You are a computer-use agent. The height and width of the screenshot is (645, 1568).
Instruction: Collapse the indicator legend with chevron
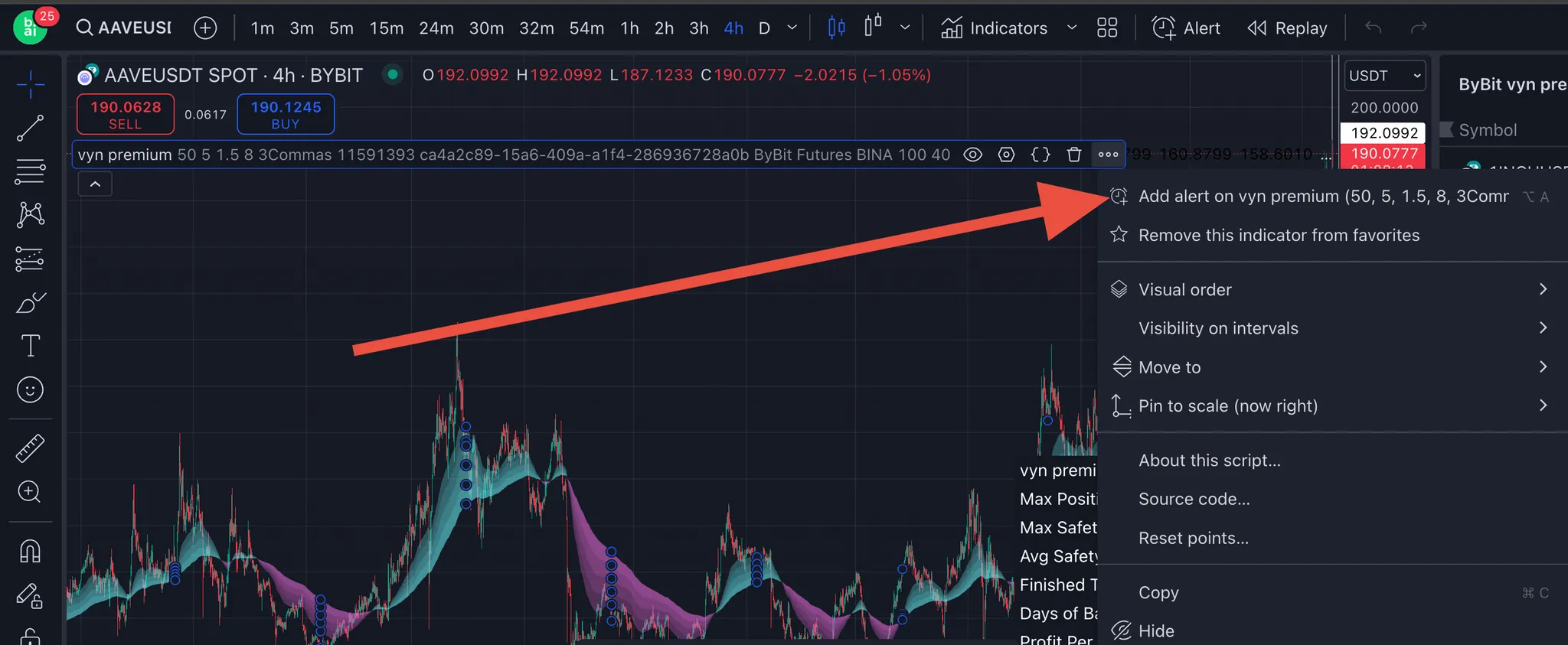point(95,184)
